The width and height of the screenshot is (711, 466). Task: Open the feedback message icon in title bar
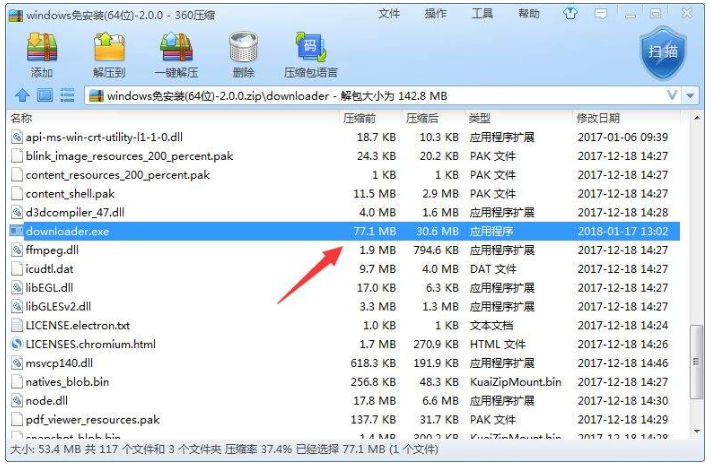(601, 14)
